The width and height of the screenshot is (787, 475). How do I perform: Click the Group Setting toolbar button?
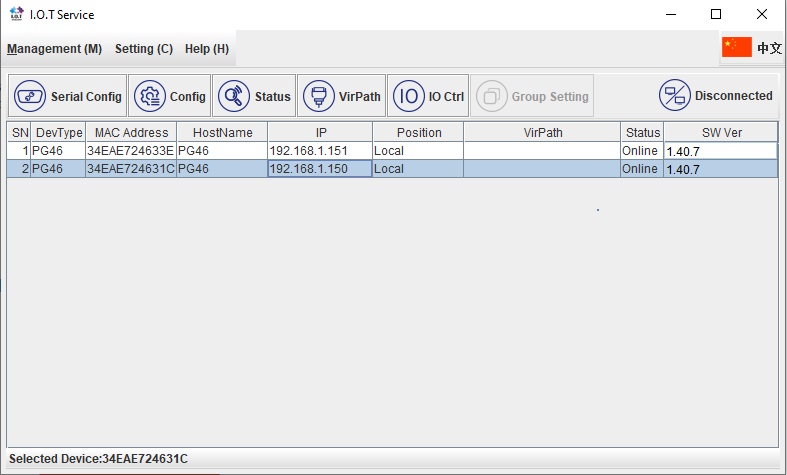coord(532,96)
